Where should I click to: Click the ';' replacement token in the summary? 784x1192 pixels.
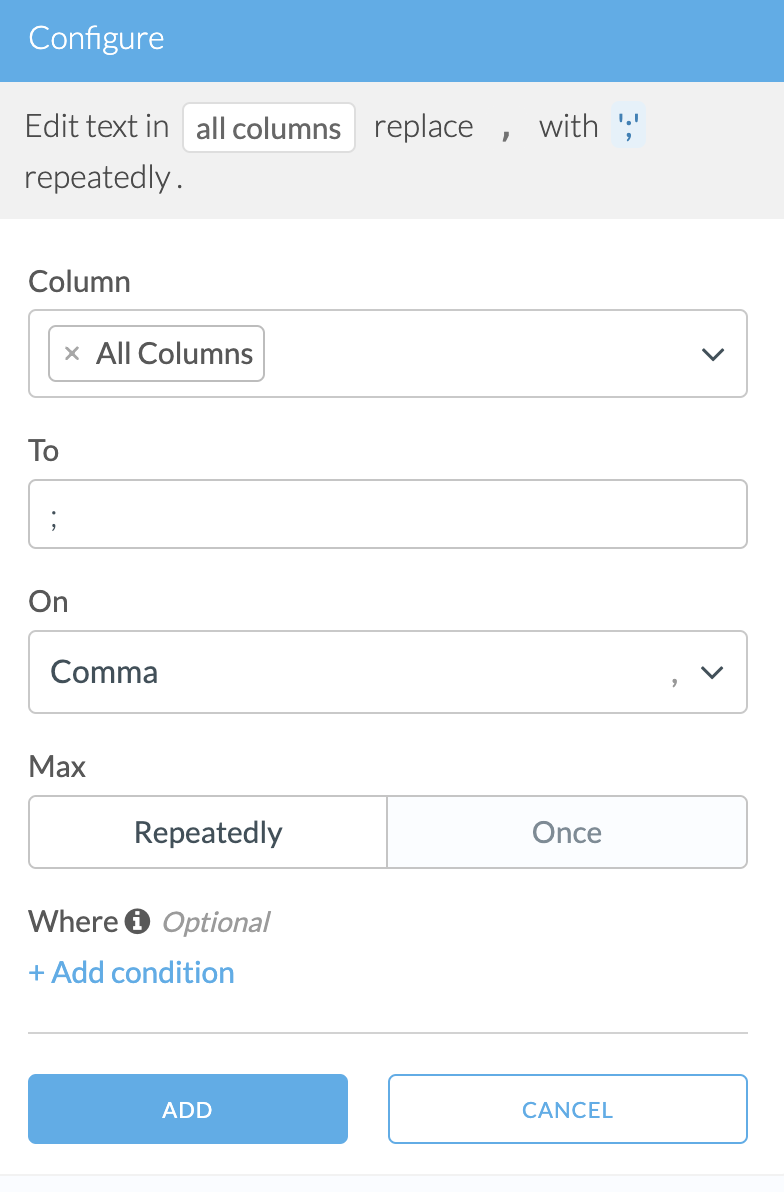629,128
